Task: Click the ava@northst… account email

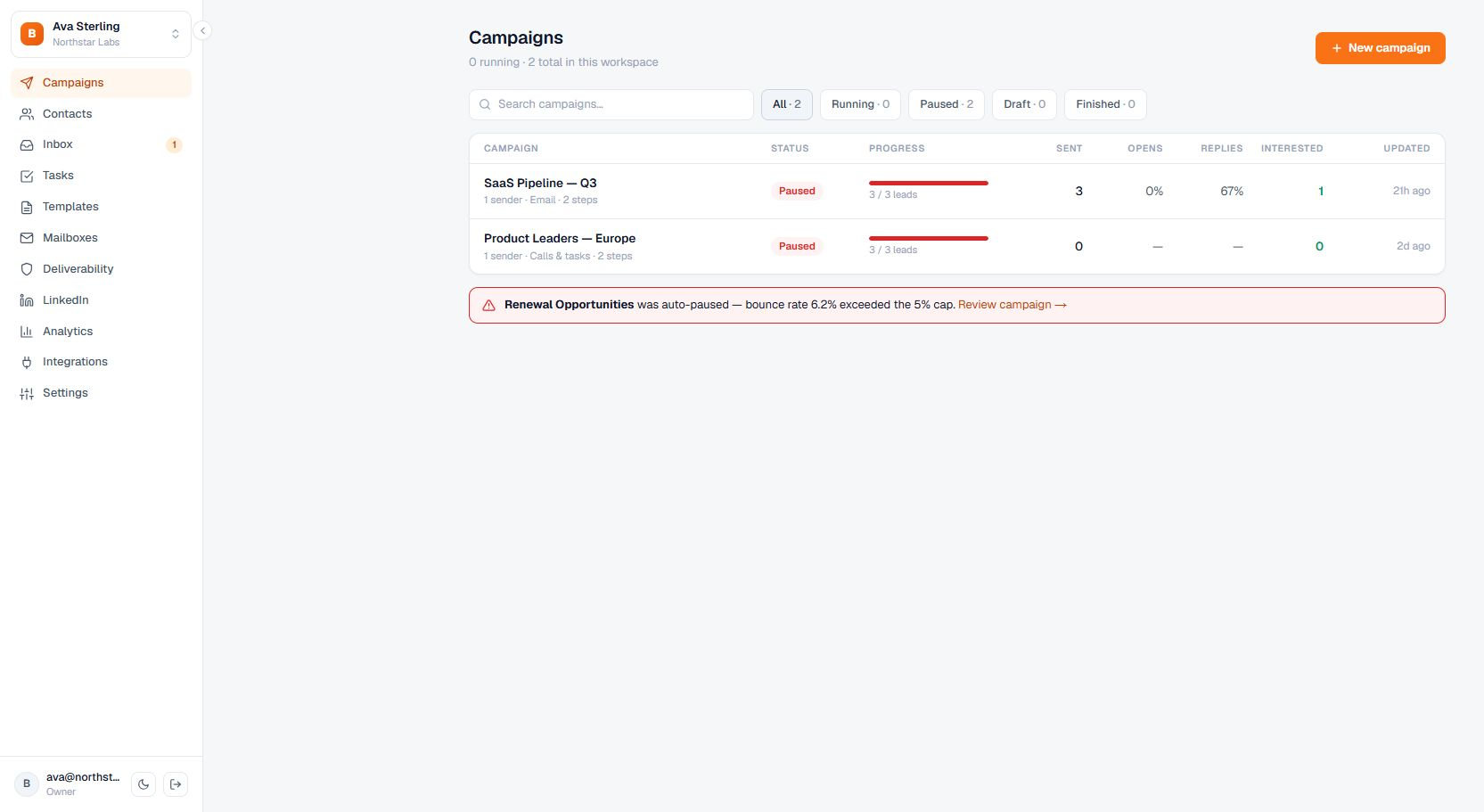Action: [x=83, y=777]
